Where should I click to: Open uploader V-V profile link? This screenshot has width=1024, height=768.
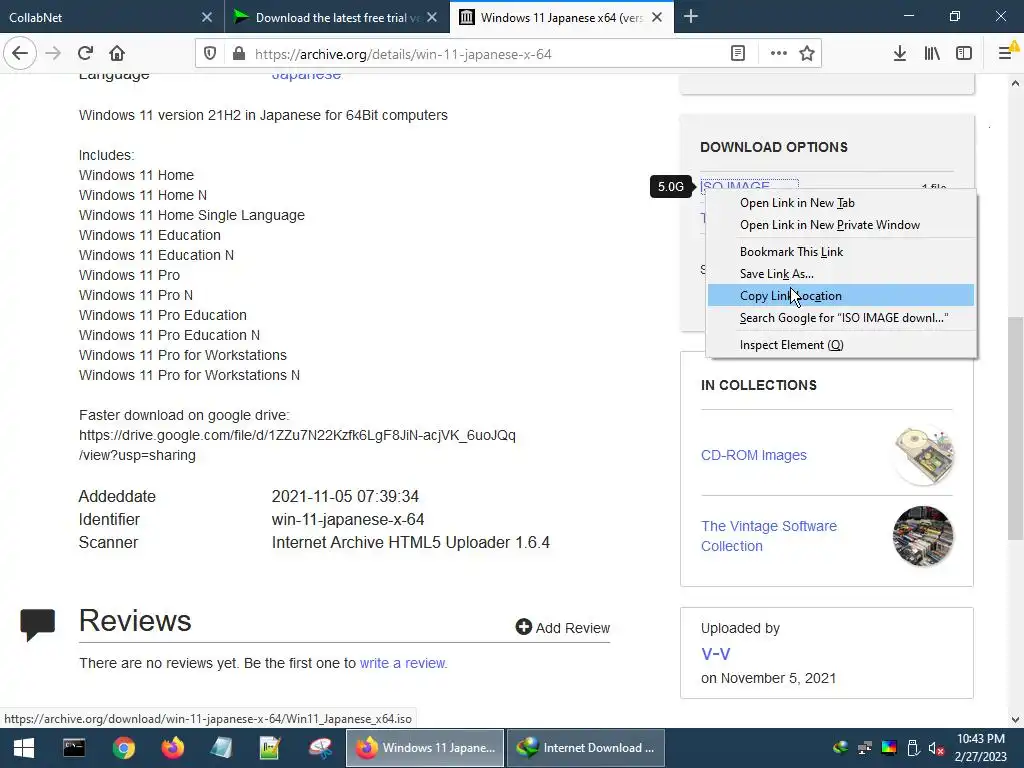coord(716,654)
